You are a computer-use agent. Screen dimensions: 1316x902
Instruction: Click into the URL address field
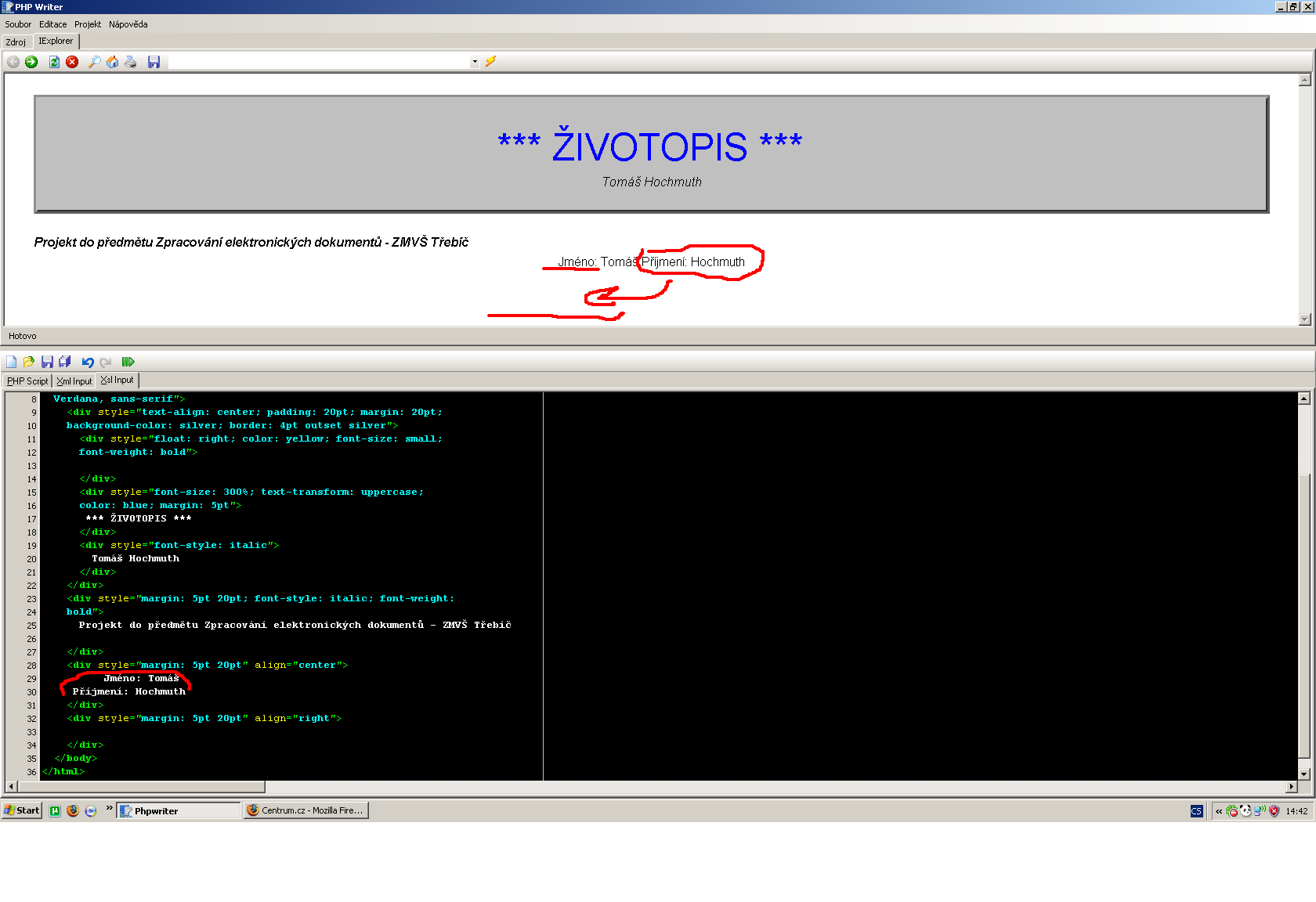point(320,62)
